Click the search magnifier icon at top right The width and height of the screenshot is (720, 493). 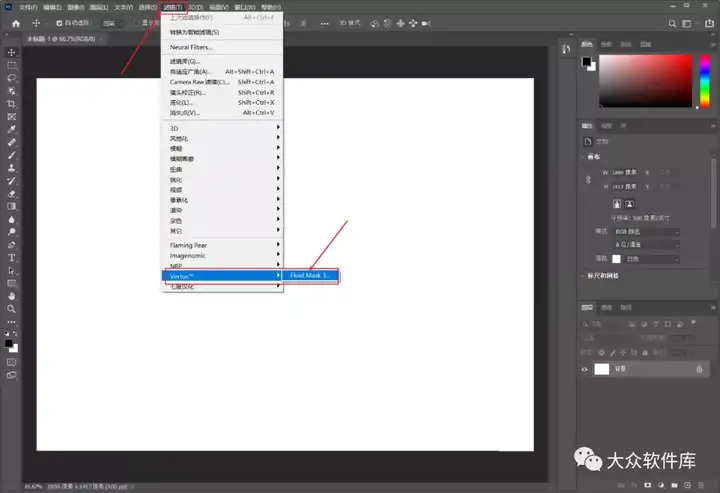672,23
